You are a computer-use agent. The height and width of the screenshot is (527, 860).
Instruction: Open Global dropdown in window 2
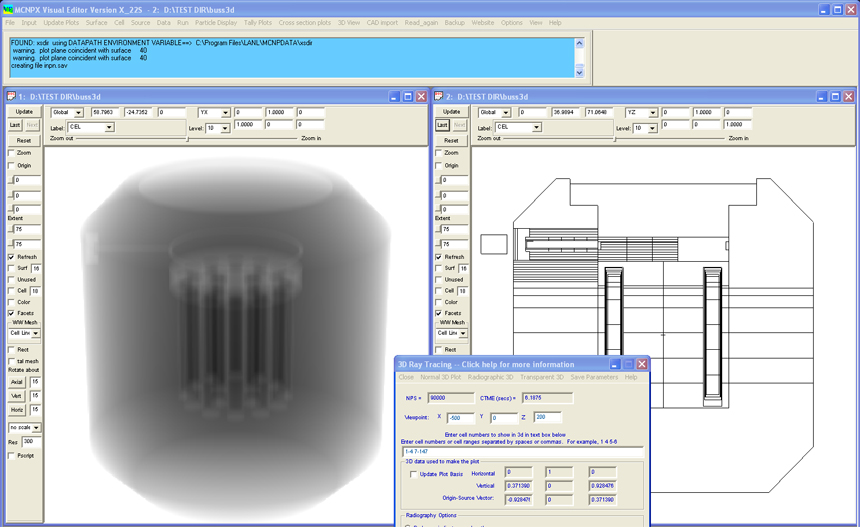pyautogui.click(x=506, y=112)
